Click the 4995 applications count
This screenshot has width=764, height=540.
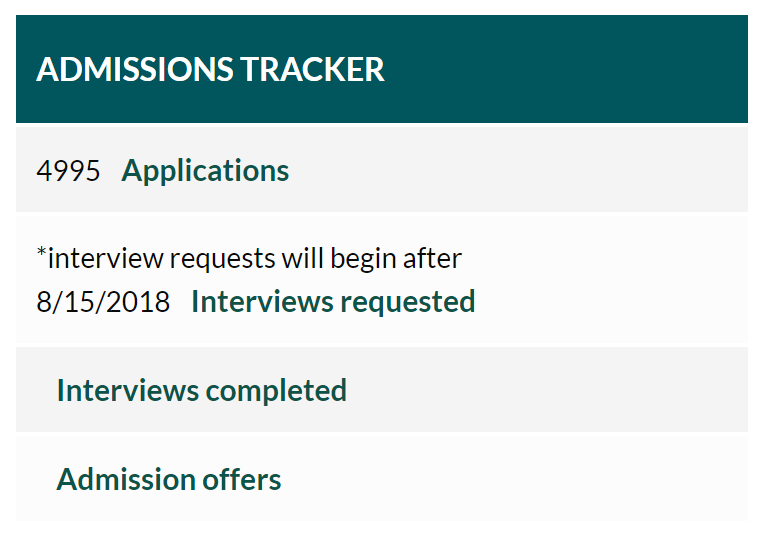[x=68, y=171]
